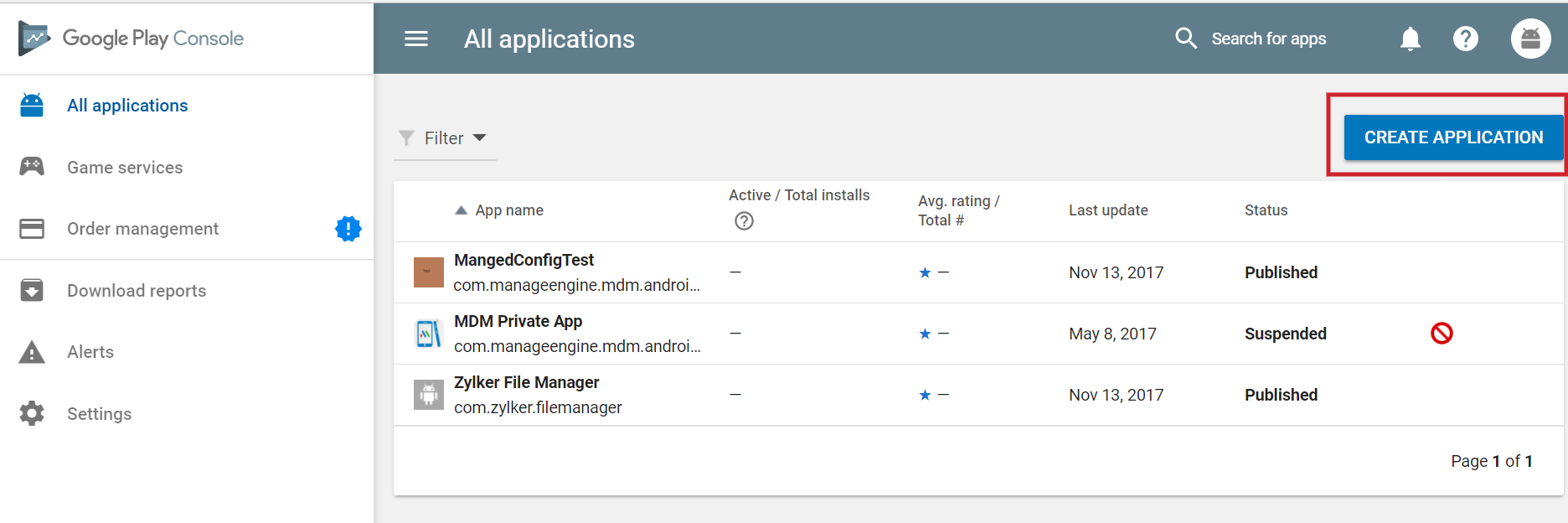1568x523 pixels.
Task: Open the Alerts section
Action: click(90, 352)
